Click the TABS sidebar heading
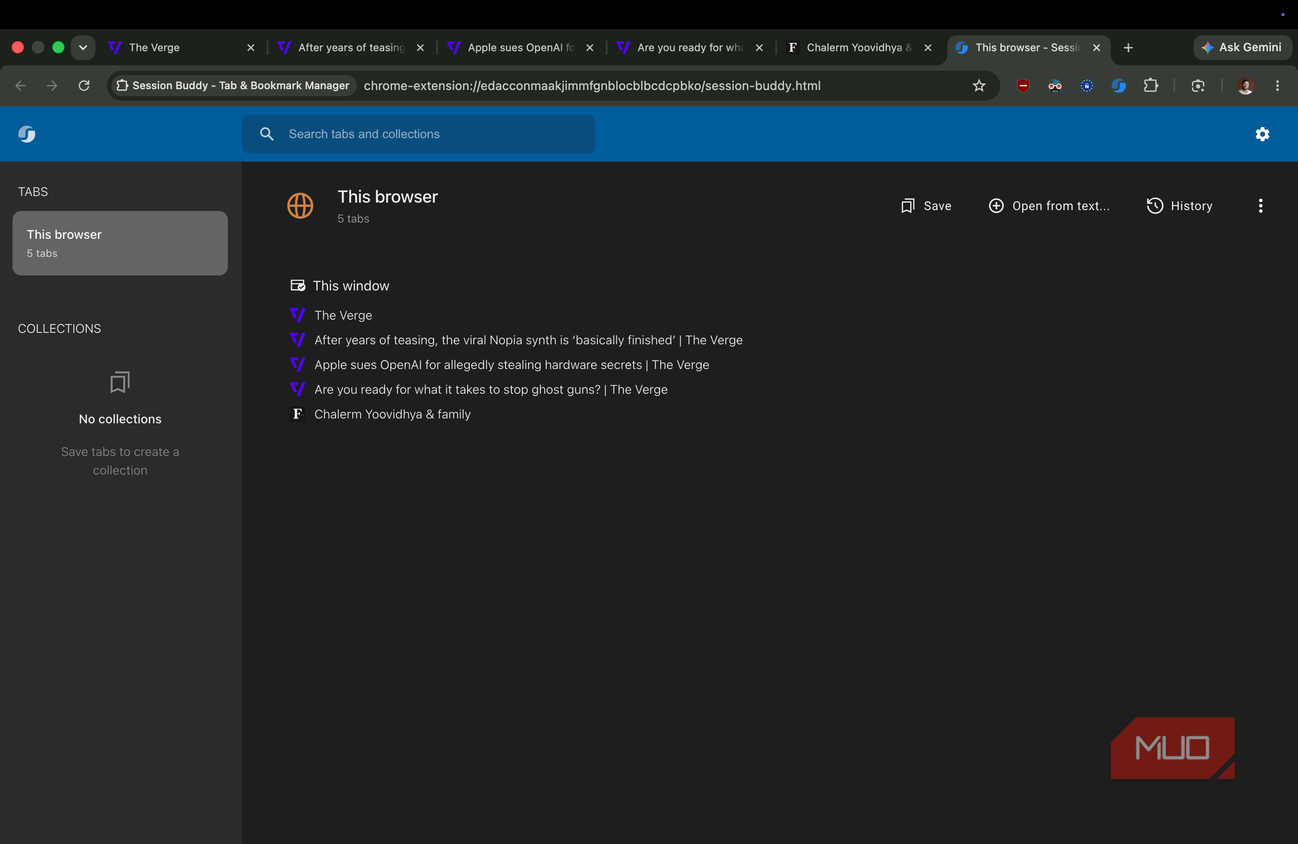 (x=33, y=192)
